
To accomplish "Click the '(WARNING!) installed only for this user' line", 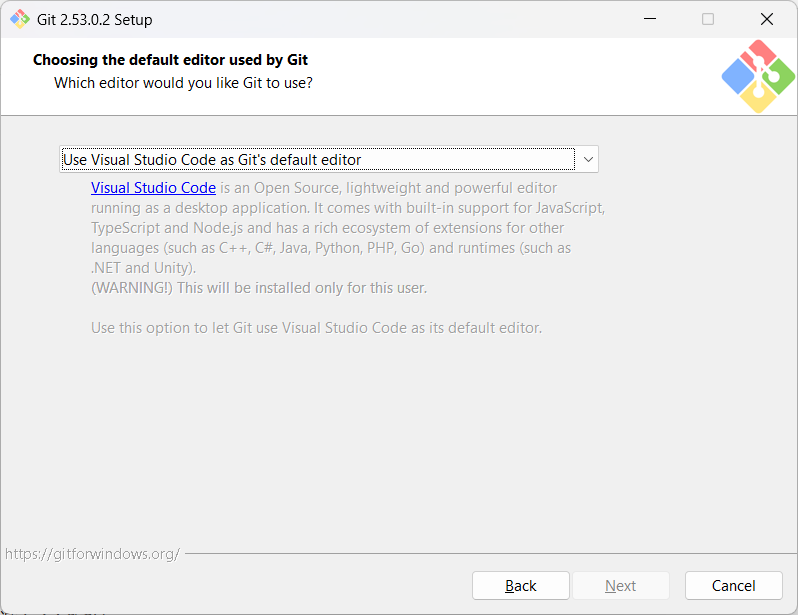I will pos(259,288).
